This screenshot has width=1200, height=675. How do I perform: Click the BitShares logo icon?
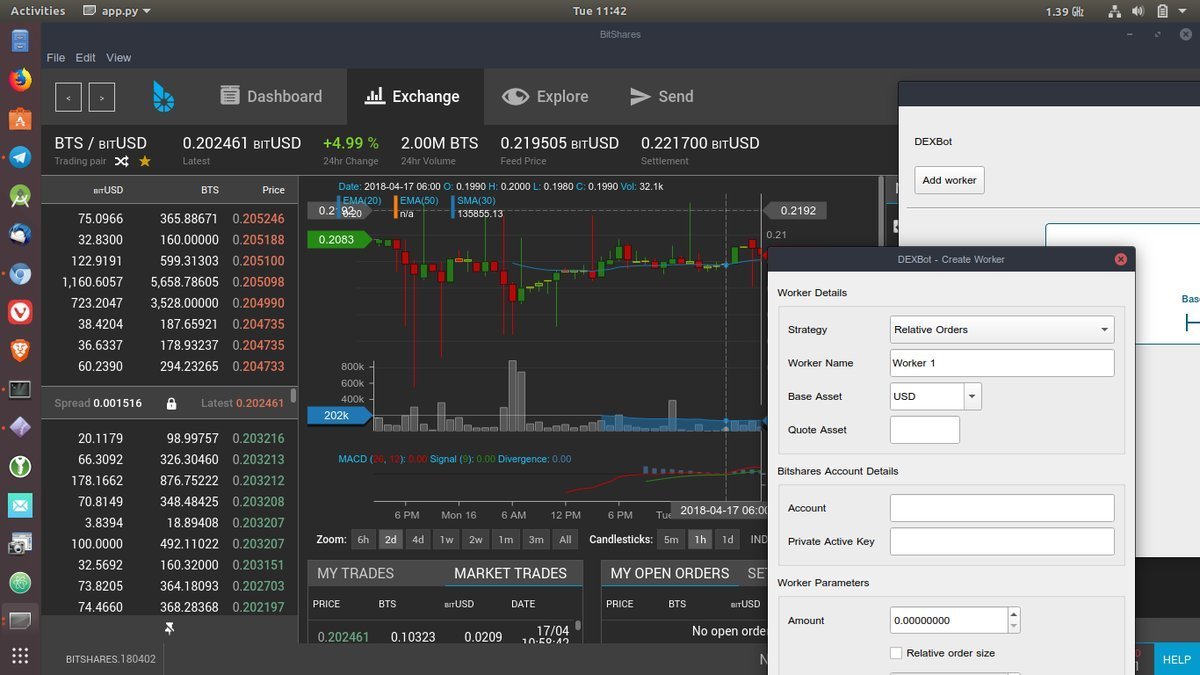pyautogui.click(x=163, y=97)
